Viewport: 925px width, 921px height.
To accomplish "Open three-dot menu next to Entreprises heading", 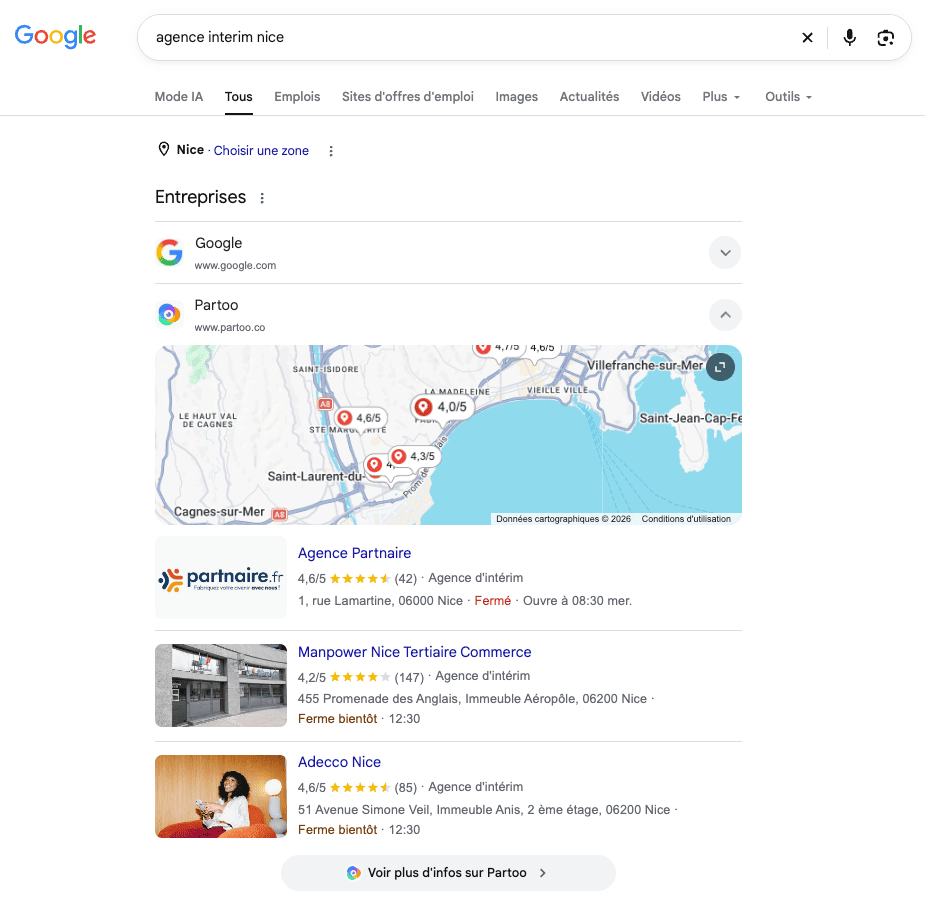I will coord(262,198).
